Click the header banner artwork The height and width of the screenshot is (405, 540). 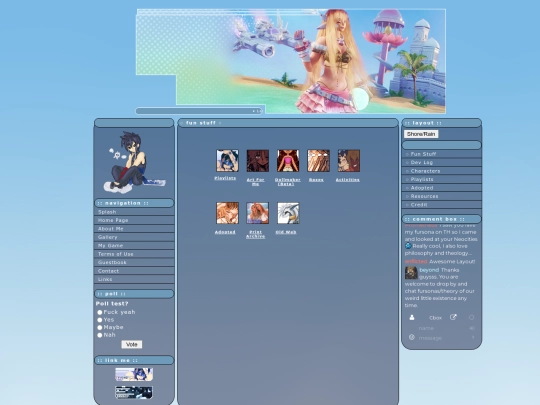click(291, 61)
